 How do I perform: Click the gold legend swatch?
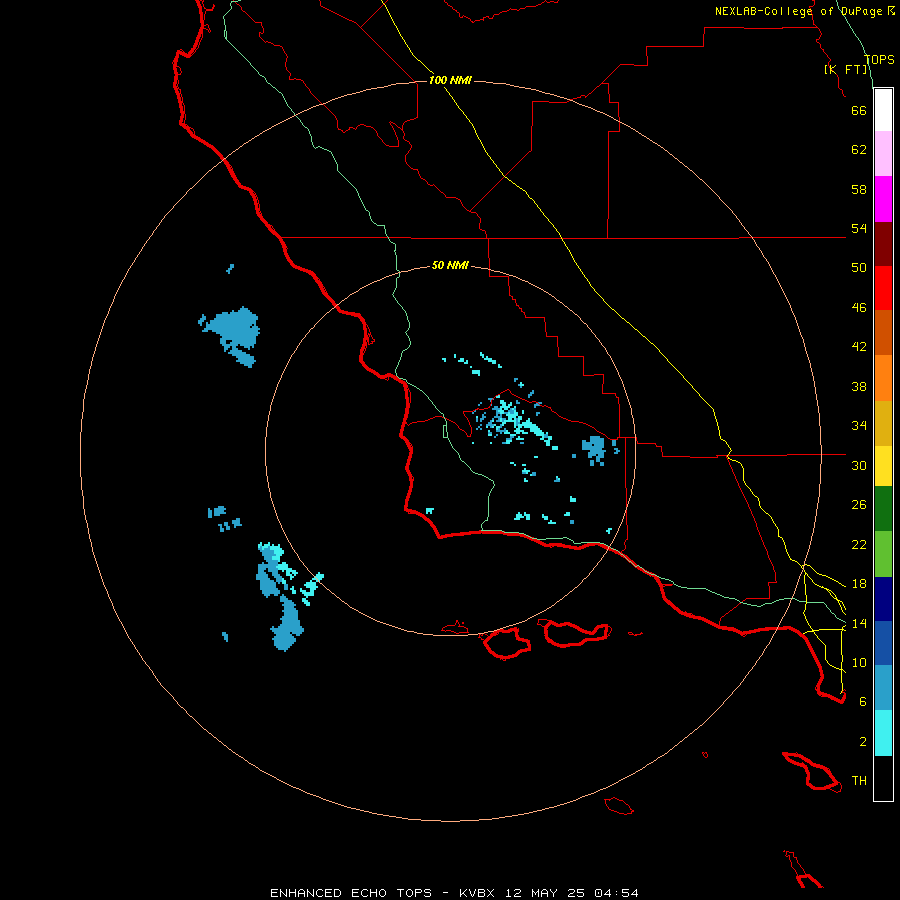click(883, 424)
